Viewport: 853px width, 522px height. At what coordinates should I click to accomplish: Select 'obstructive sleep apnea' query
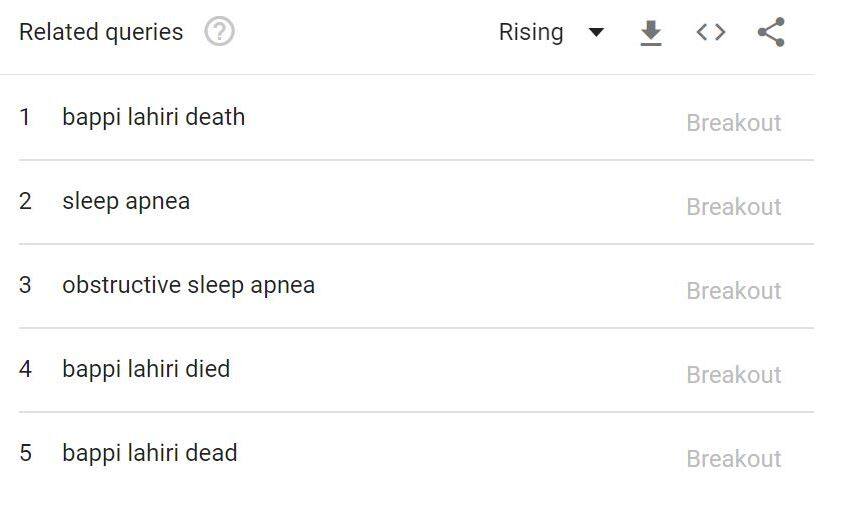click(x=188, y=285)
